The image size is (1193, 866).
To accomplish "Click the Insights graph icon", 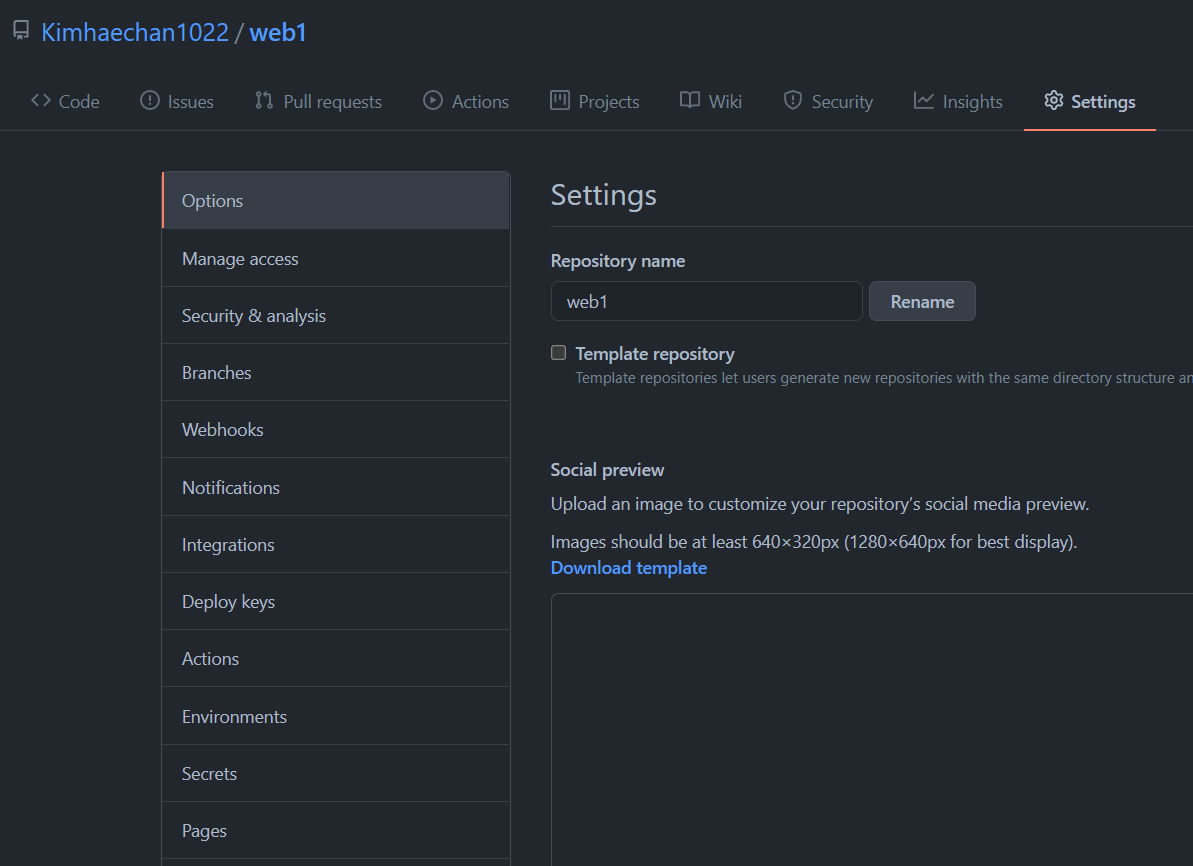I will [x=924, y=100].
